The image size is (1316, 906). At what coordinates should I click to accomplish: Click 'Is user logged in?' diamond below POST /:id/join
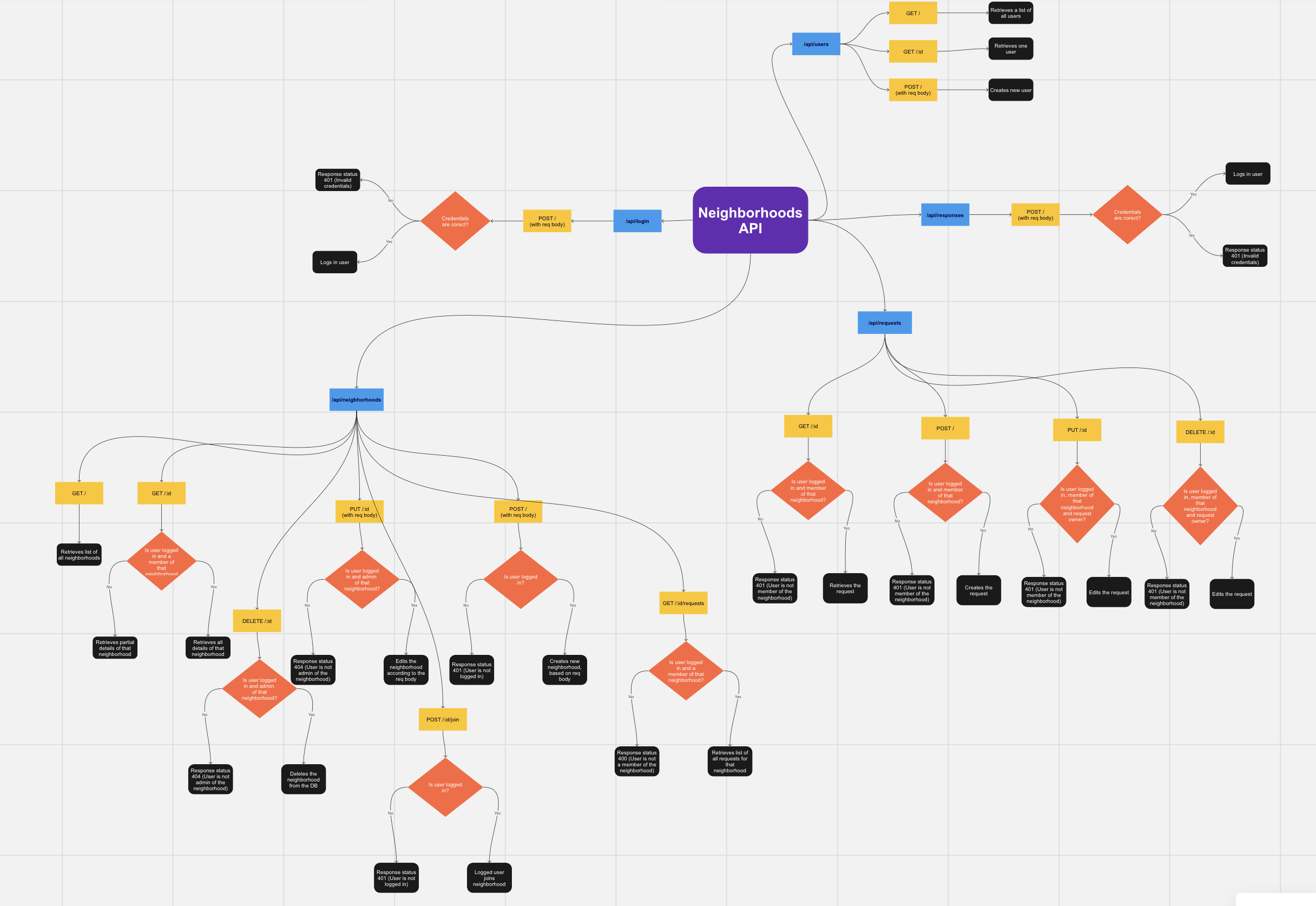tap(445, 787)
